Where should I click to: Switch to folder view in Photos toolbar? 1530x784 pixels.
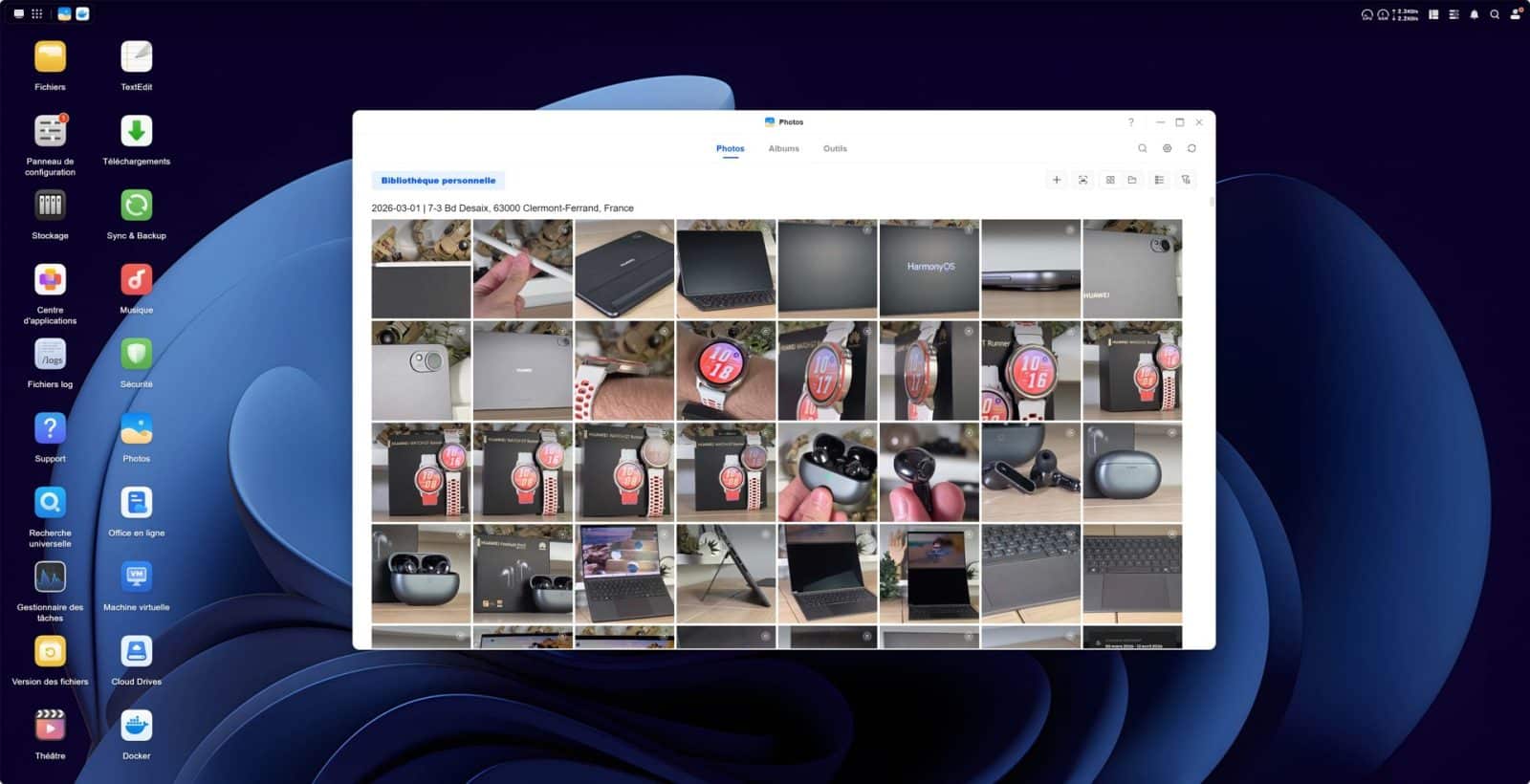click(x=1132, y=180)
